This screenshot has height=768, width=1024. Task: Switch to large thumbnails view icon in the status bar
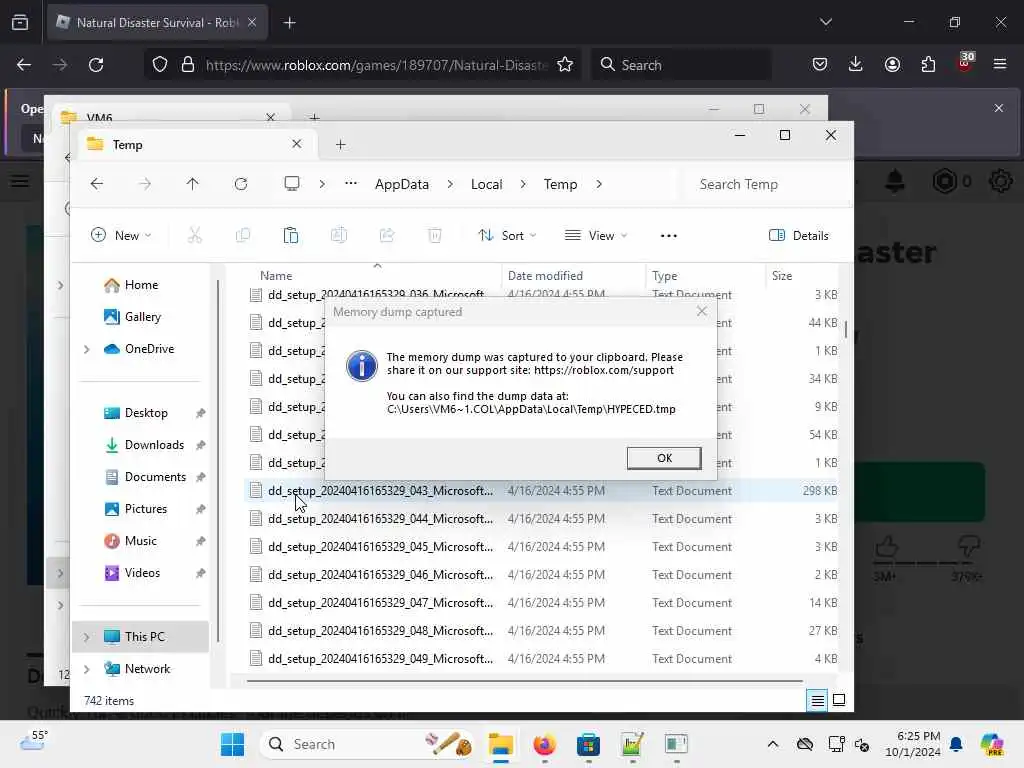click(x=839, y=700)
